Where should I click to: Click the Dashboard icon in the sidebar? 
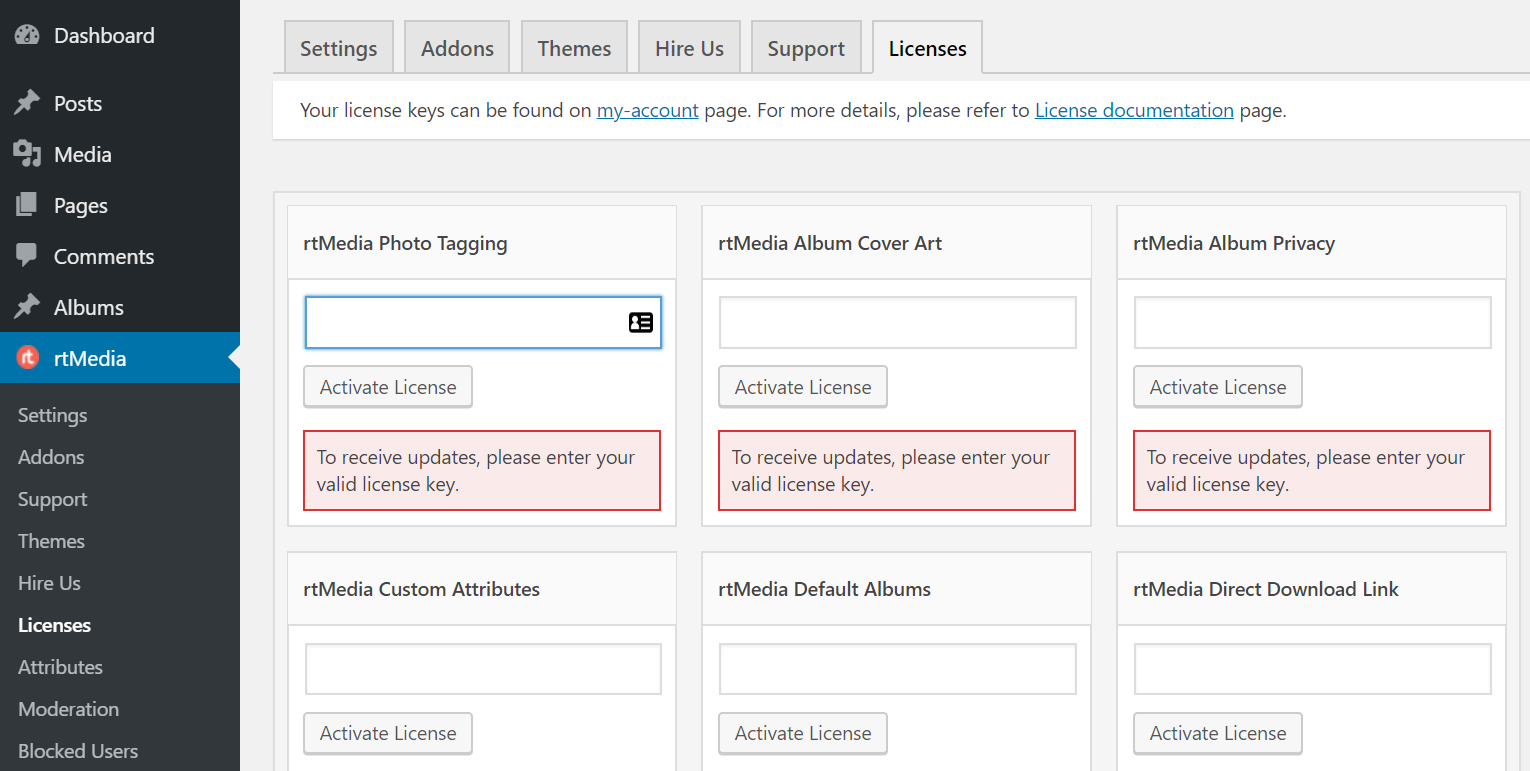point(25,34)
